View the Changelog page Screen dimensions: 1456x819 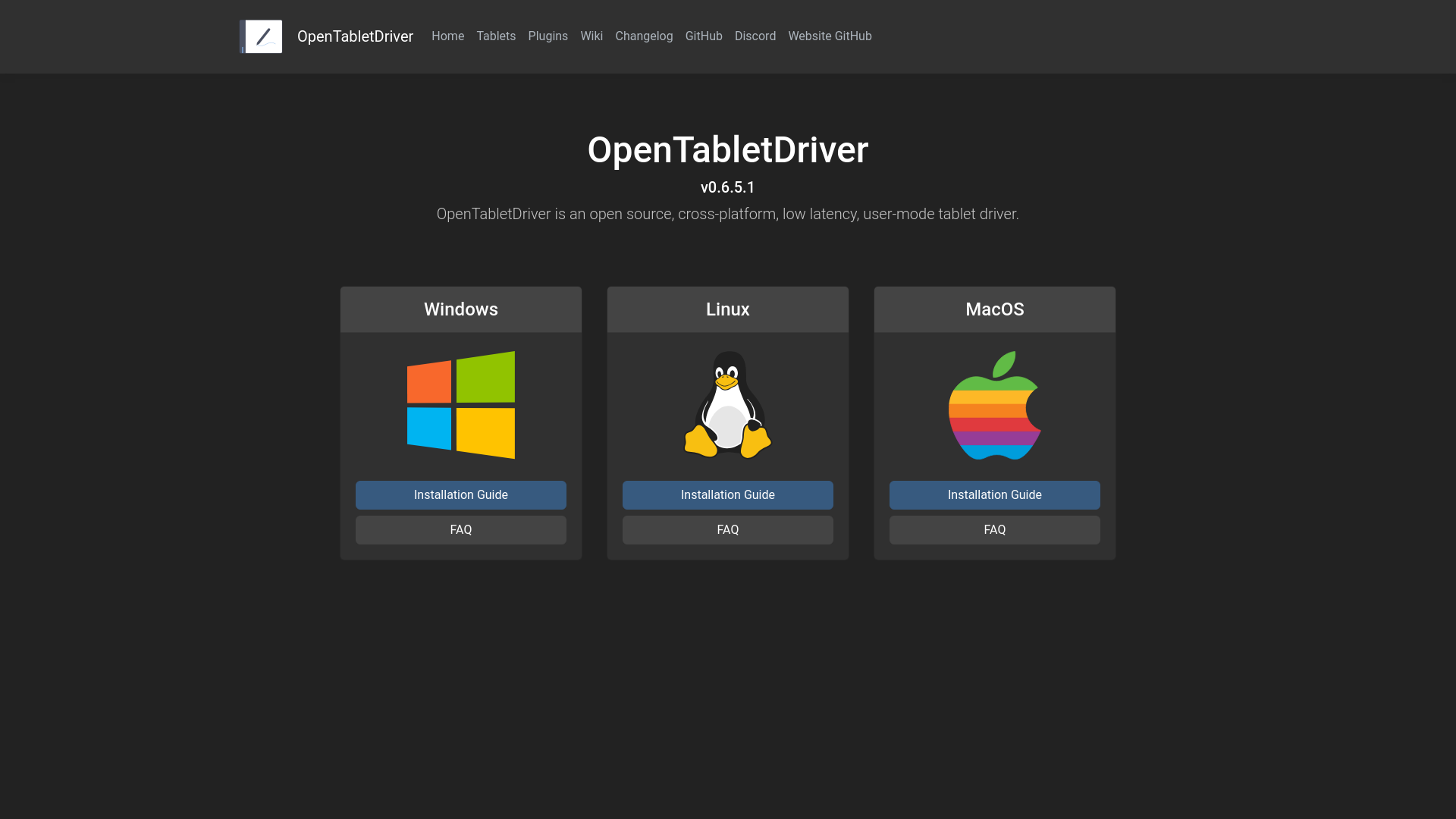(x=644, y=36)
